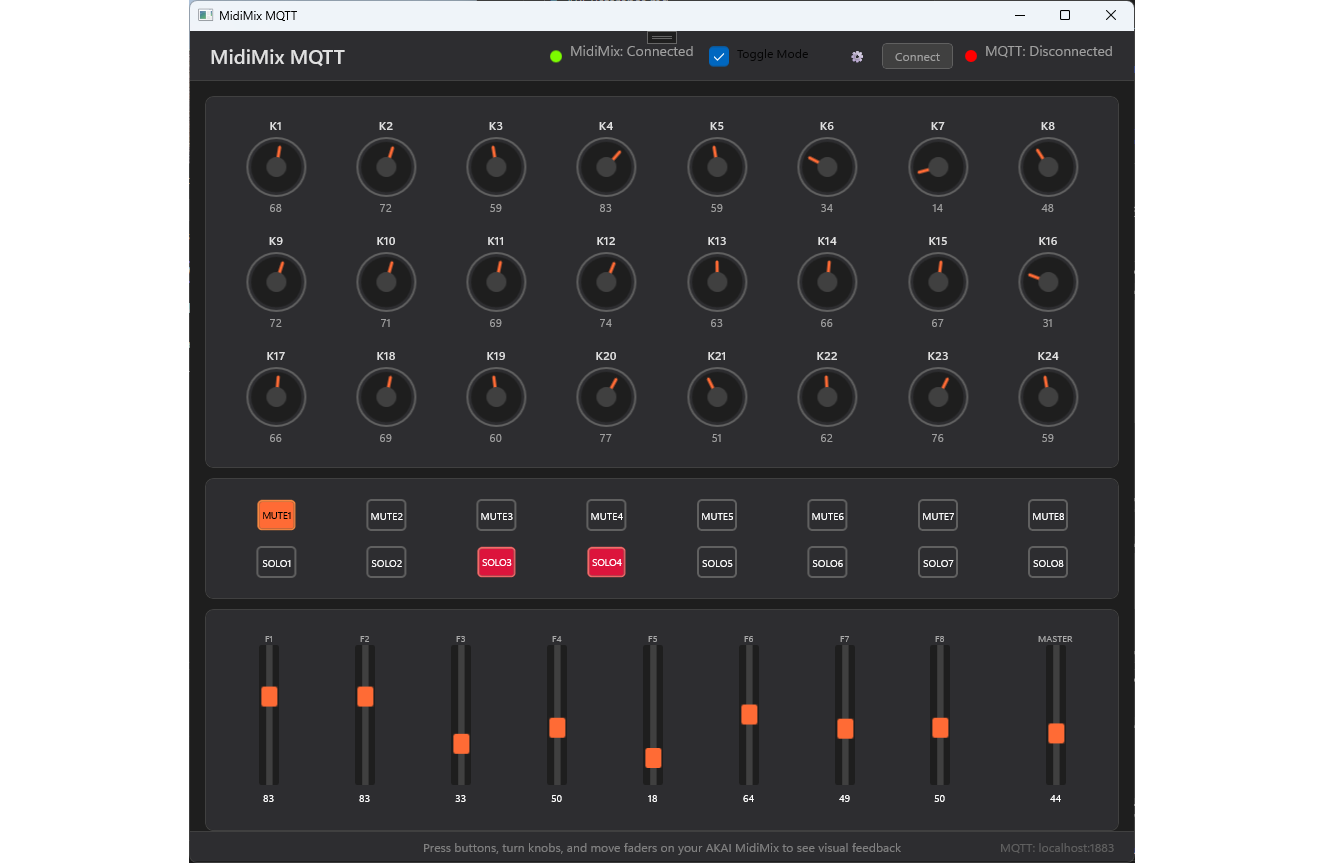Click the F8 fader handle
This screenshot has height=863, width=1324.
click(940, 728)
